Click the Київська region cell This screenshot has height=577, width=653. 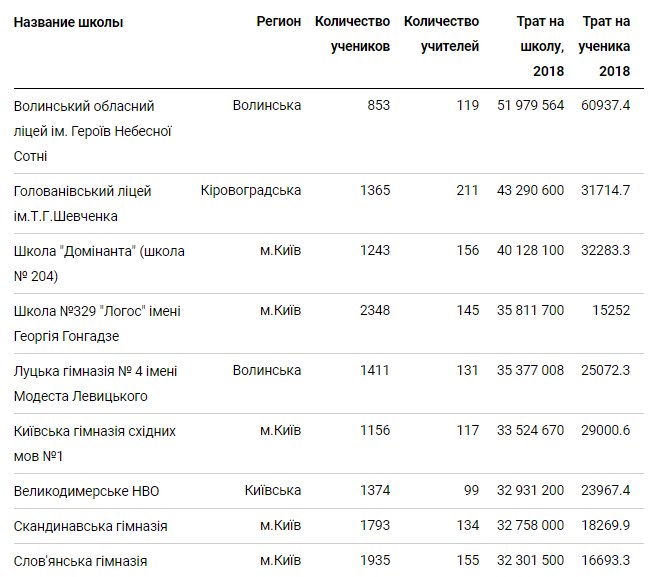coord(273,491)
